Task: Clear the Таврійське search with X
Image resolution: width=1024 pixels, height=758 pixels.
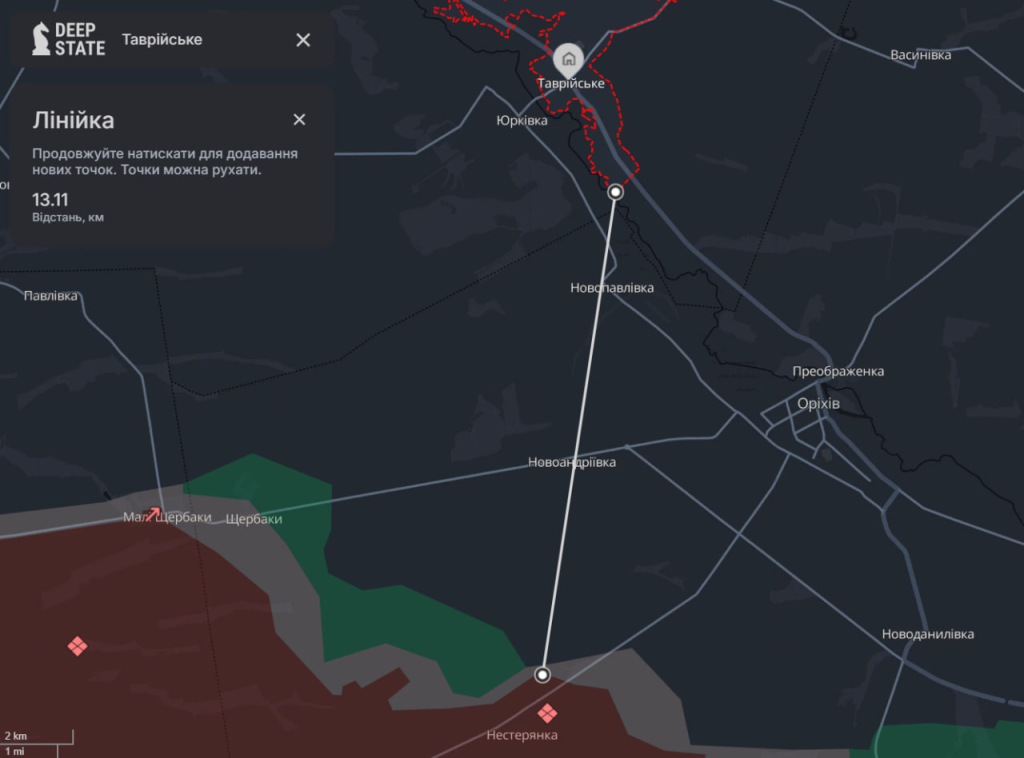Action: click(303, 40)
